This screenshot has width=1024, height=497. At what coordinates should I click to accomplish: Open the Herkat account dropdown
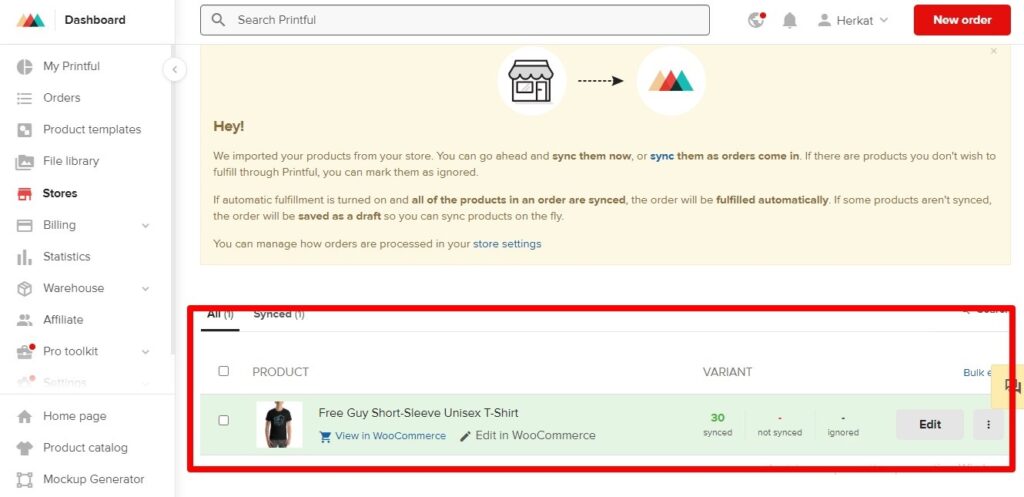[853, 20]
